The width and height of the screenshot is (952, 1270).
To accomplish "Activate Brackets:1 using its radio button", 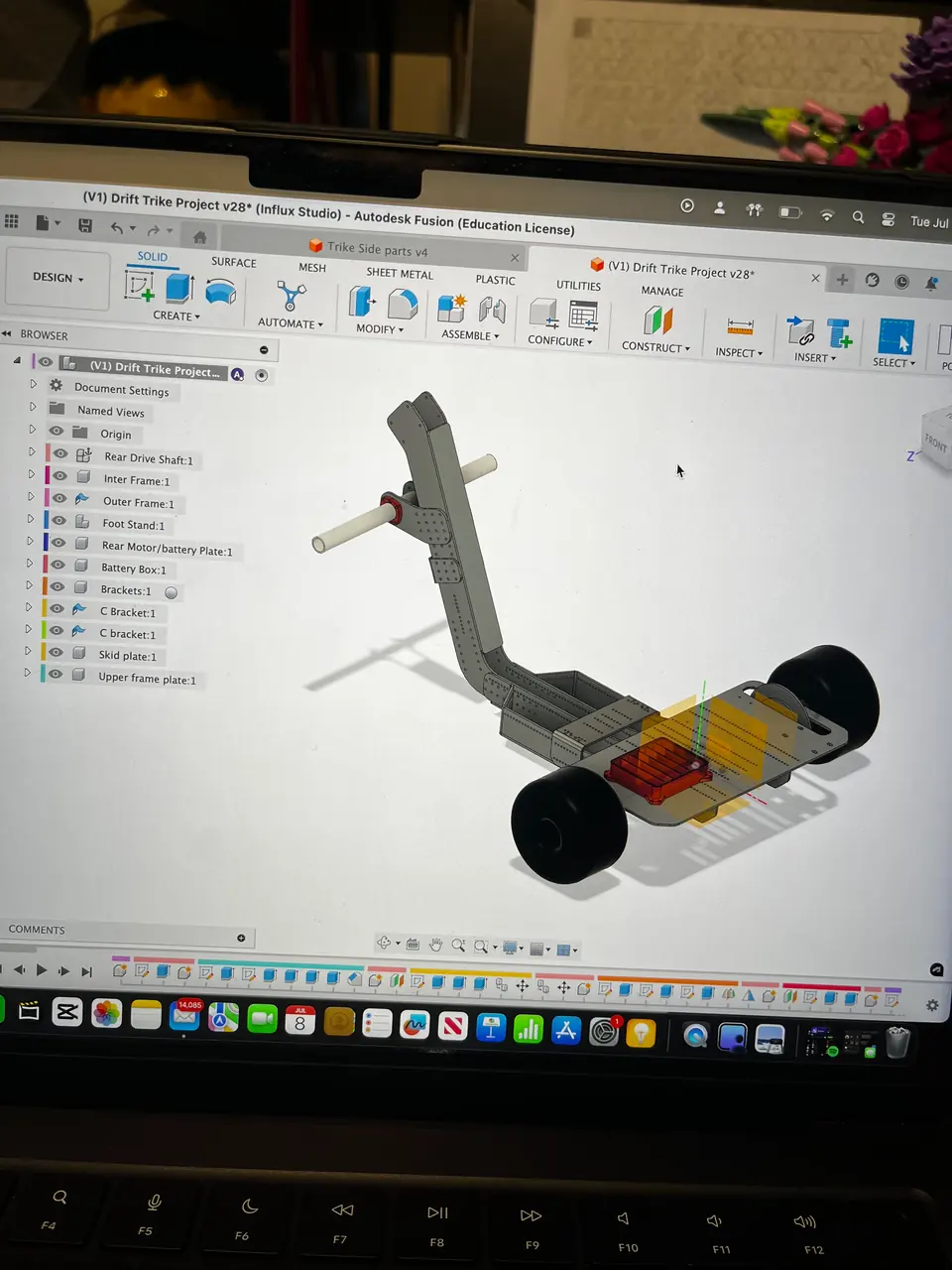I will (x=171, y=592).
